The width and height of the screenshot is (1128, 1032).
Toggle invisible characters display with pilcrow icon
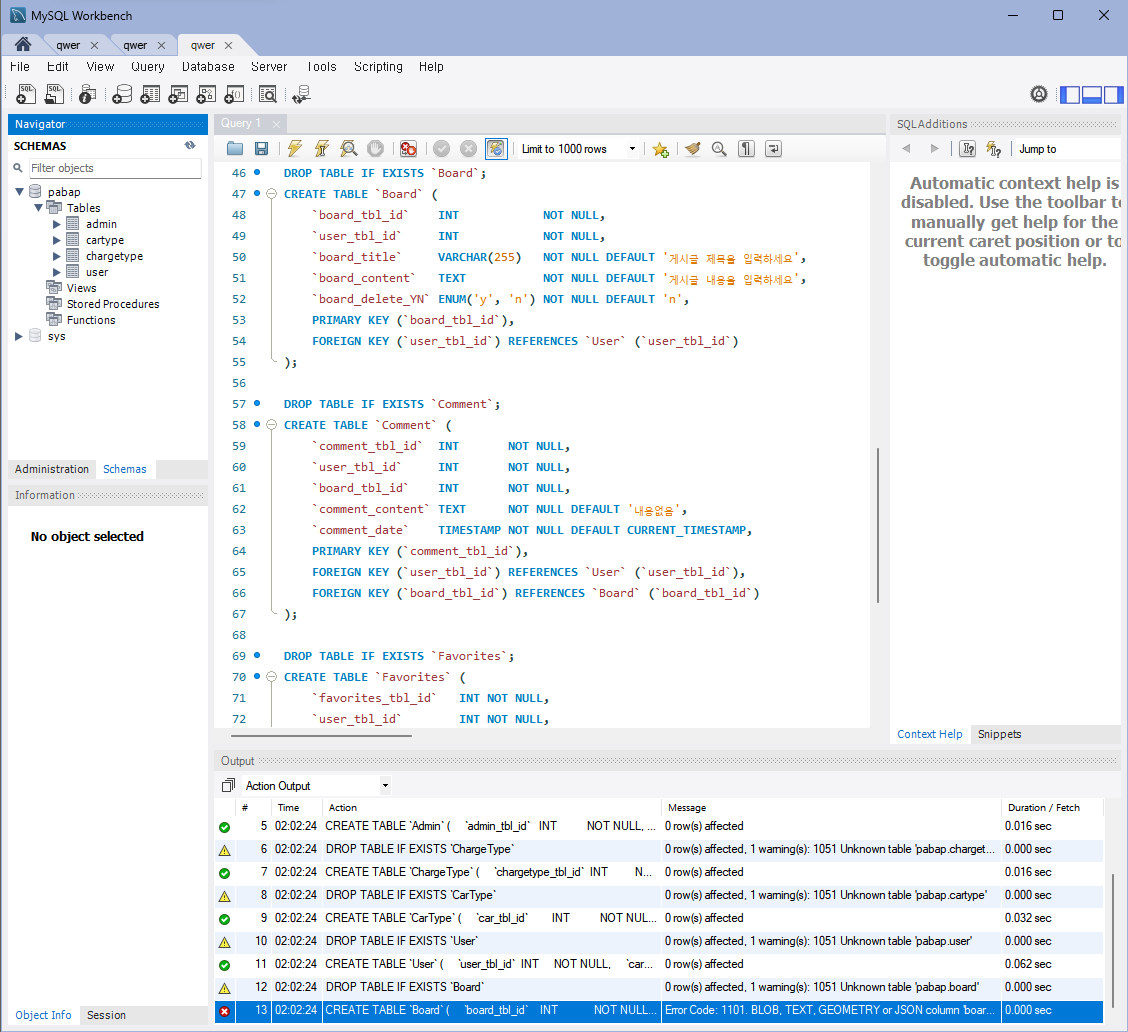click(x=746, y=148)
